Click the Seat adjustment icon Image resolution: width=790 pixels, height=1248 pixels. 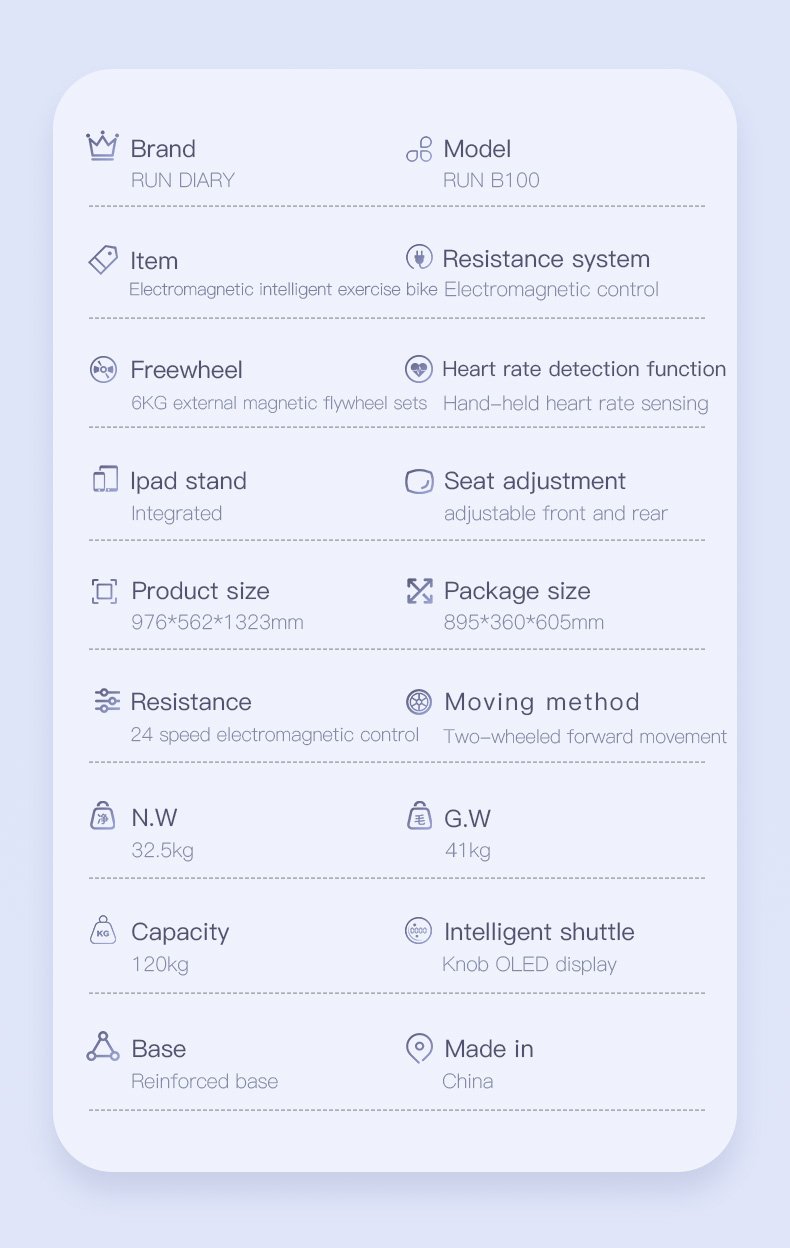(419, 481)
